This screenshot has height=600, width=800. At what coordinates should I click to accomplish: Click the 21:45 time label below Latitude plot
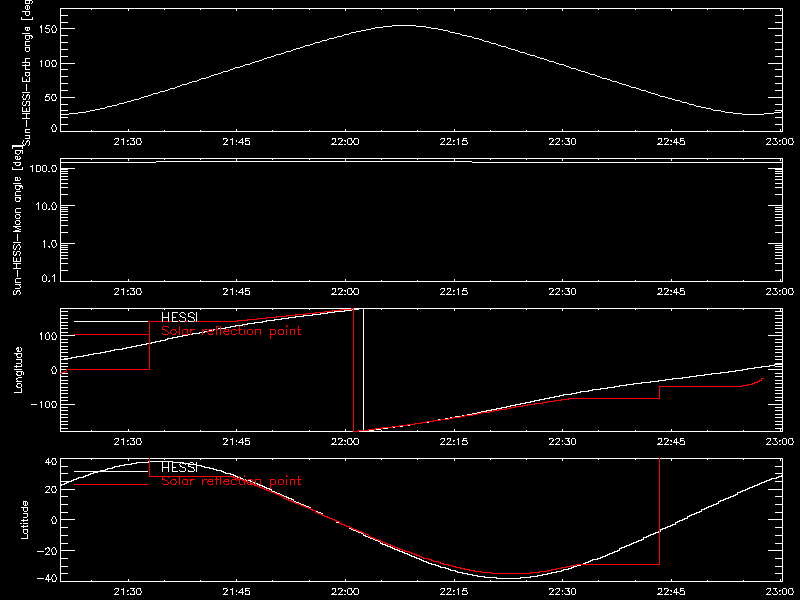point(236,592)
